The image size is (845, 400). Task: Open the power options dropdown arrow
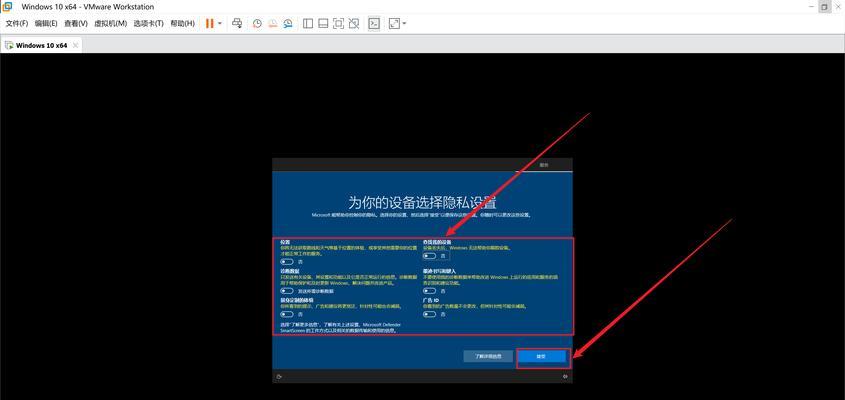tap(220, 24)
